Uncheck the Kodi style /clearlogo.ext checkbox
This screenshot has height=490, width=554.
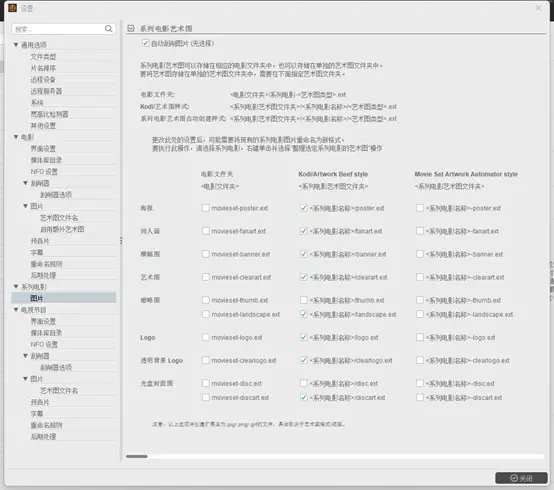coord(303,360)
